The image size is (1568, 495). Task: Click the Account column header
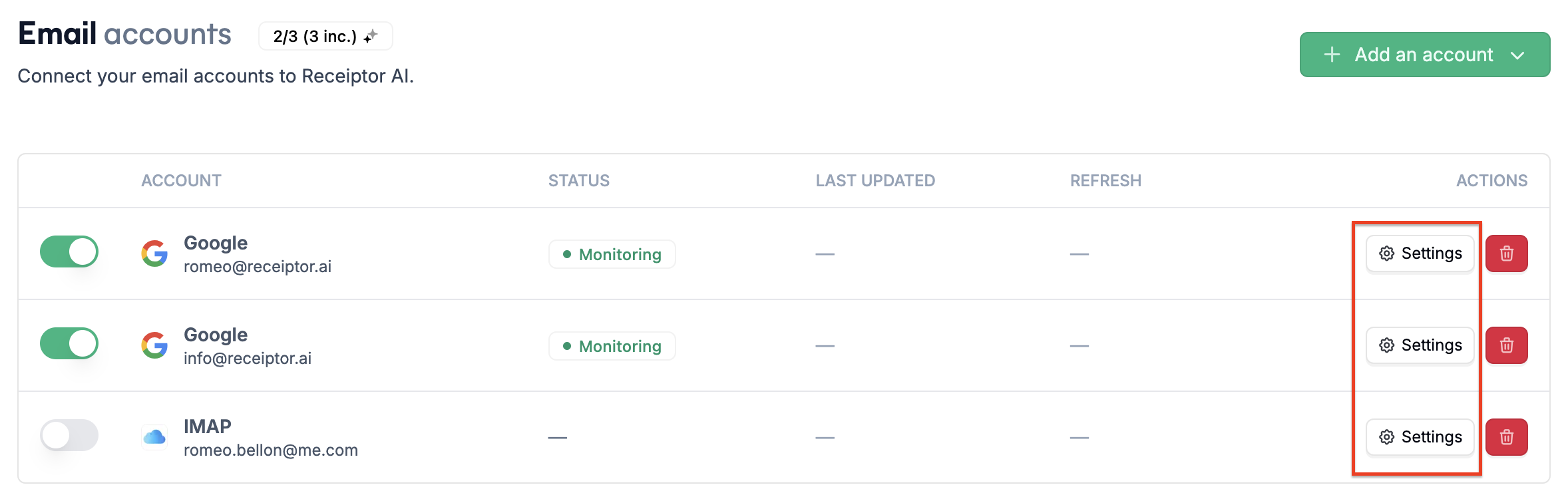tap(181, 180)
